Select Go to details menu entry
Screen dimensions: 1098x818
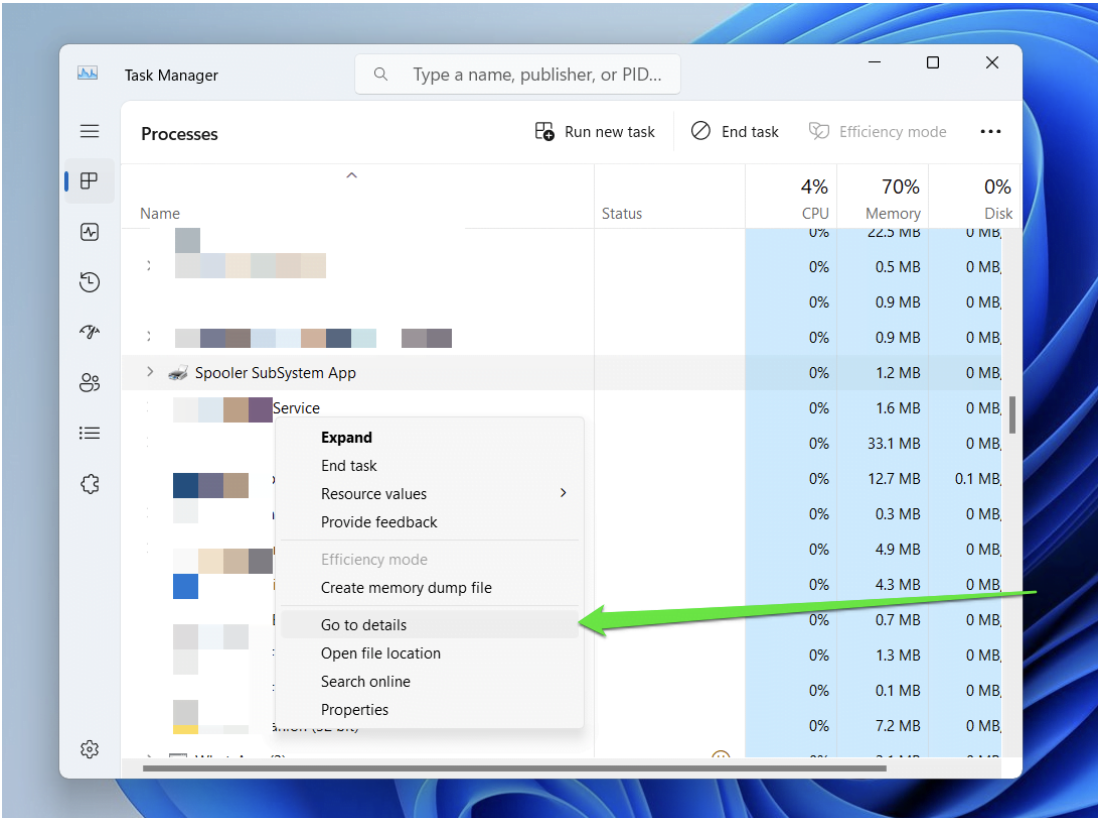363,624
